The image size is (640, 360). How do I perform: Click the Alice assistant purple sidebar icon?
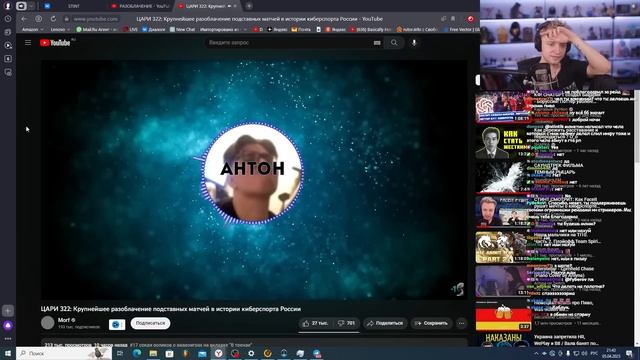click(x=8, y=325)
